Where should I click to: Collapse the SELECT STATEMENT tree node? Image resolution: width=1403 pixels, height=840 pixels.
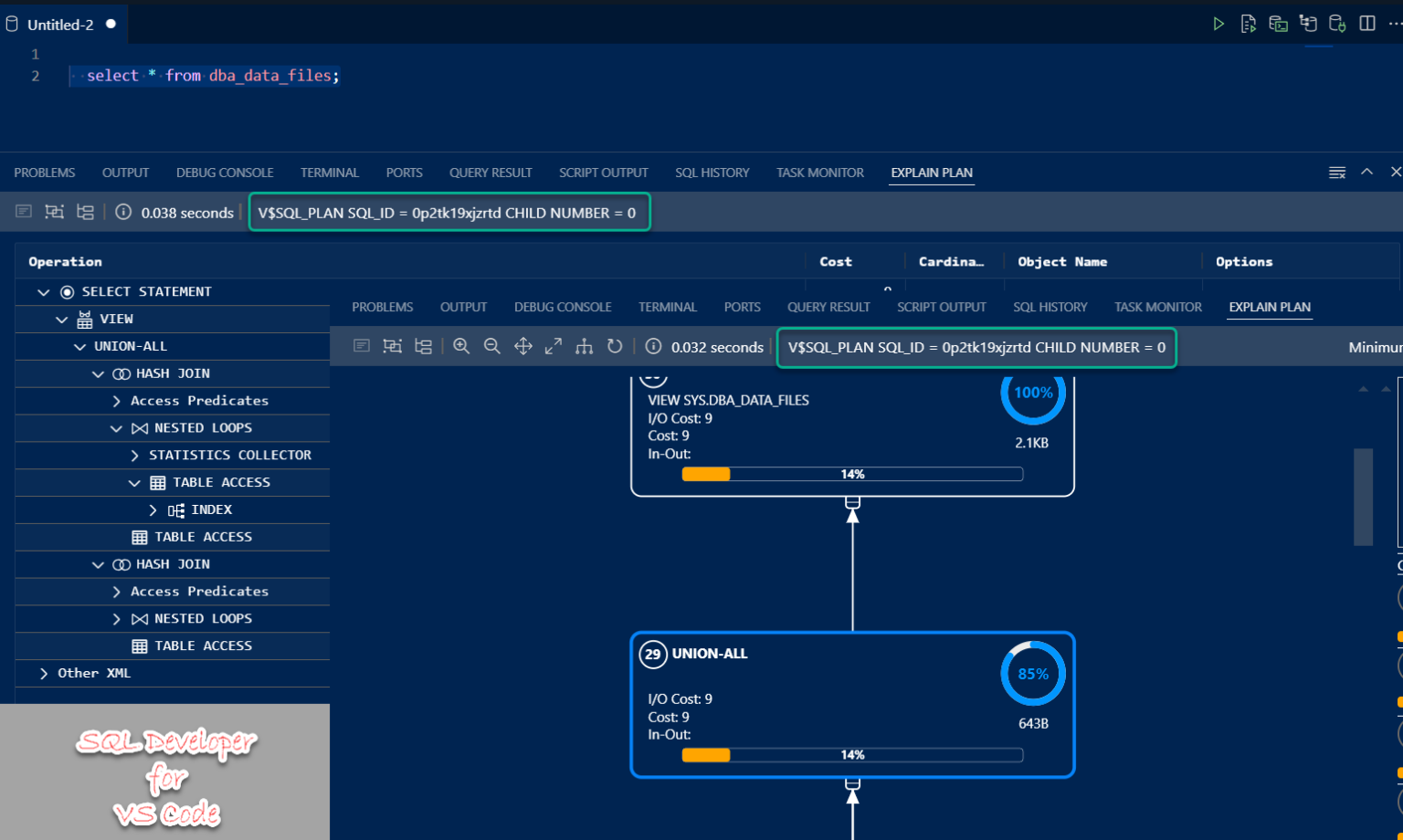[x=43, y=291]
